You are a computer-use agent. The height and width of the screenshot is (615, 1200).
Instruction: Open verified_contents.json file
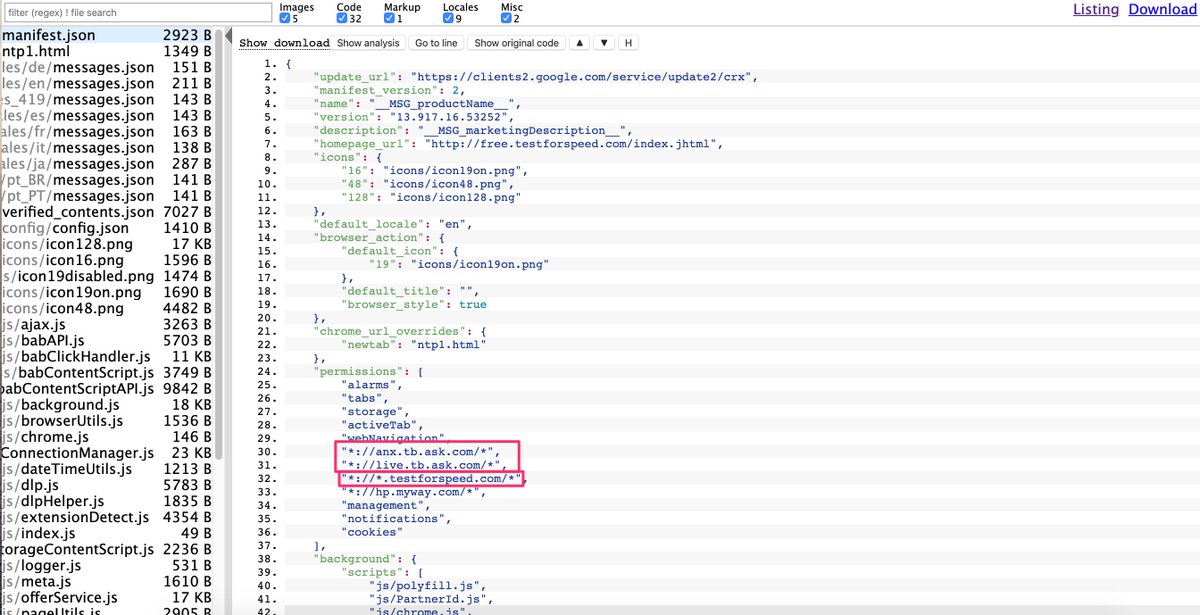pos(106,212)
